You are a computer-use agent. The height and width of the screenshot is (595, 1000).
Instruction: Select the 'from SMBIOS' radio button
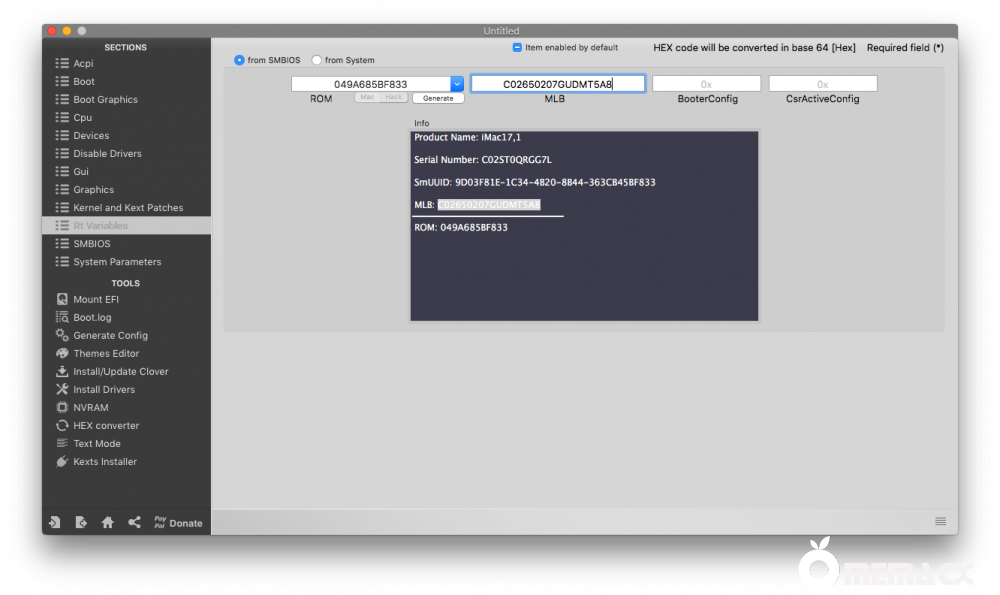click(x=239, y=60)
